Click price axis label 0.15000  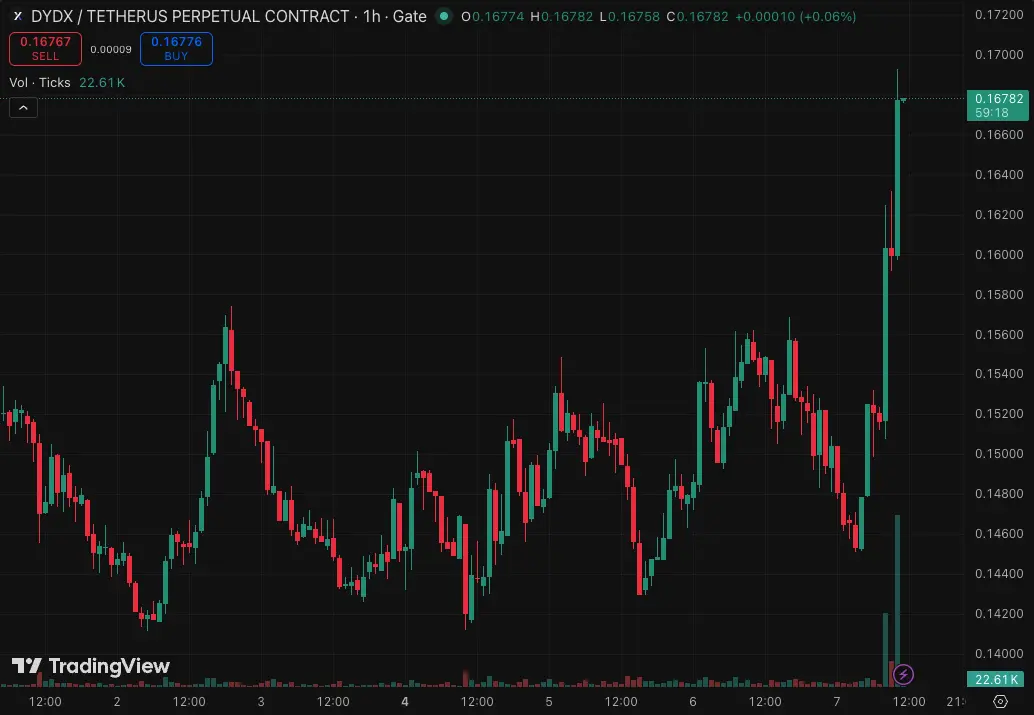pos(999,454)
